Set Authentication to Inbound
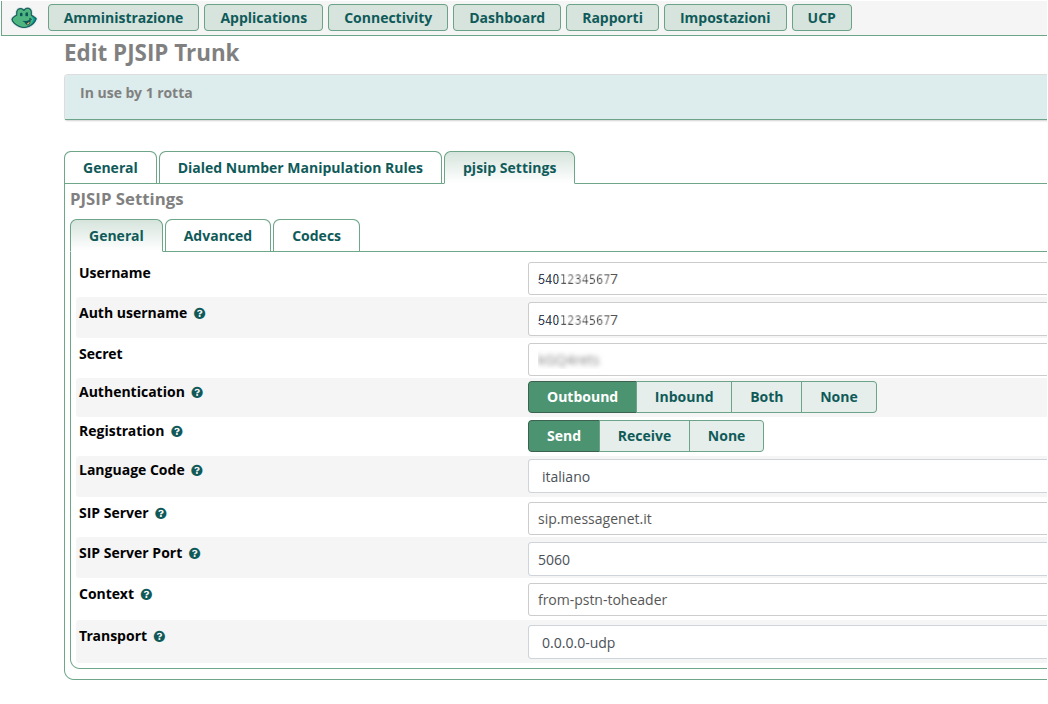This screenshot has height=704, width=1048. [x=684, y=397]
